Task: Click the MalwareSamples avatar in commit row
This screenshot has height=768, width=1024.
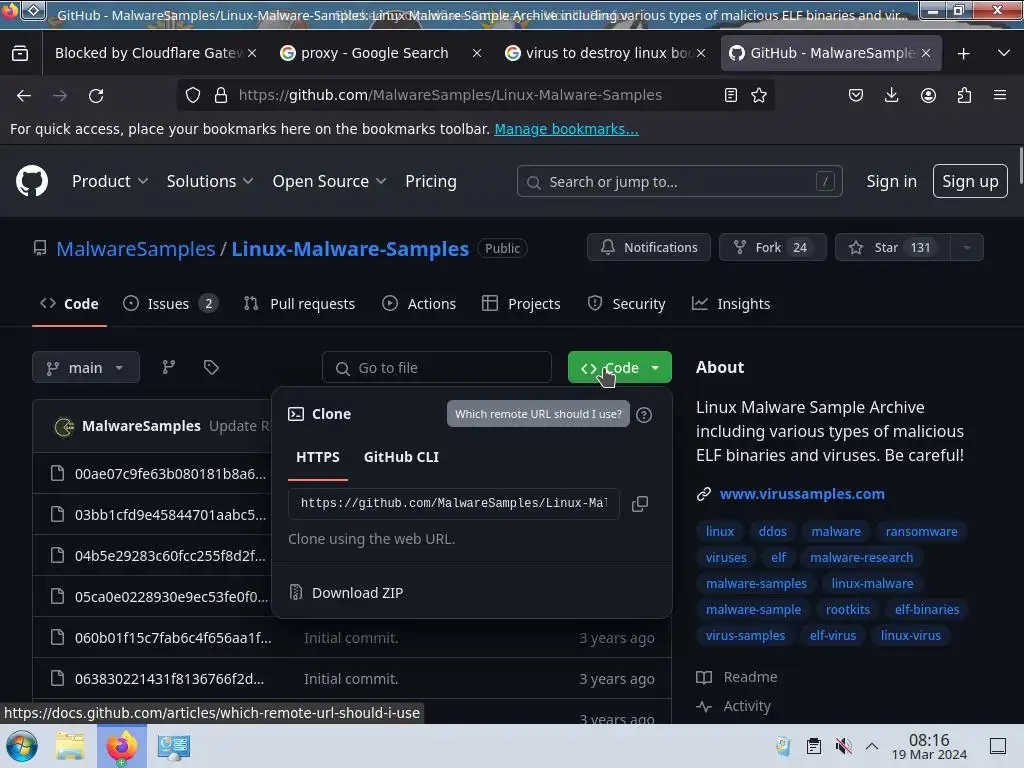Action: (x=64, y=426)
